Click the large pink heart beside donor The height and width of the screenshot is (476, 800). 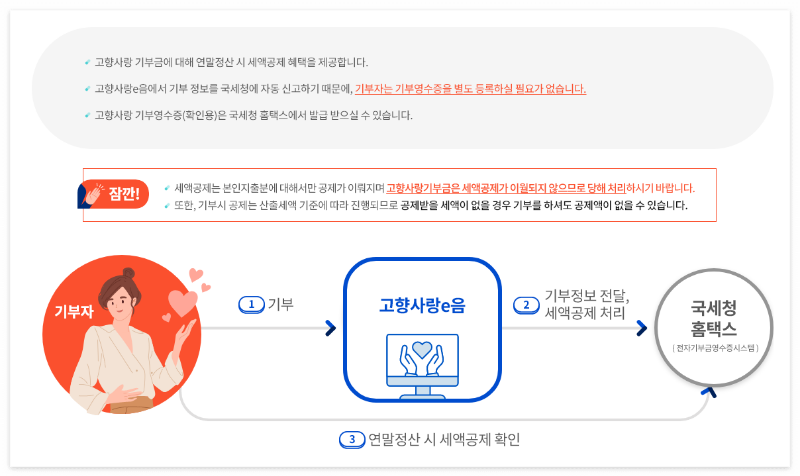[182, 303]
